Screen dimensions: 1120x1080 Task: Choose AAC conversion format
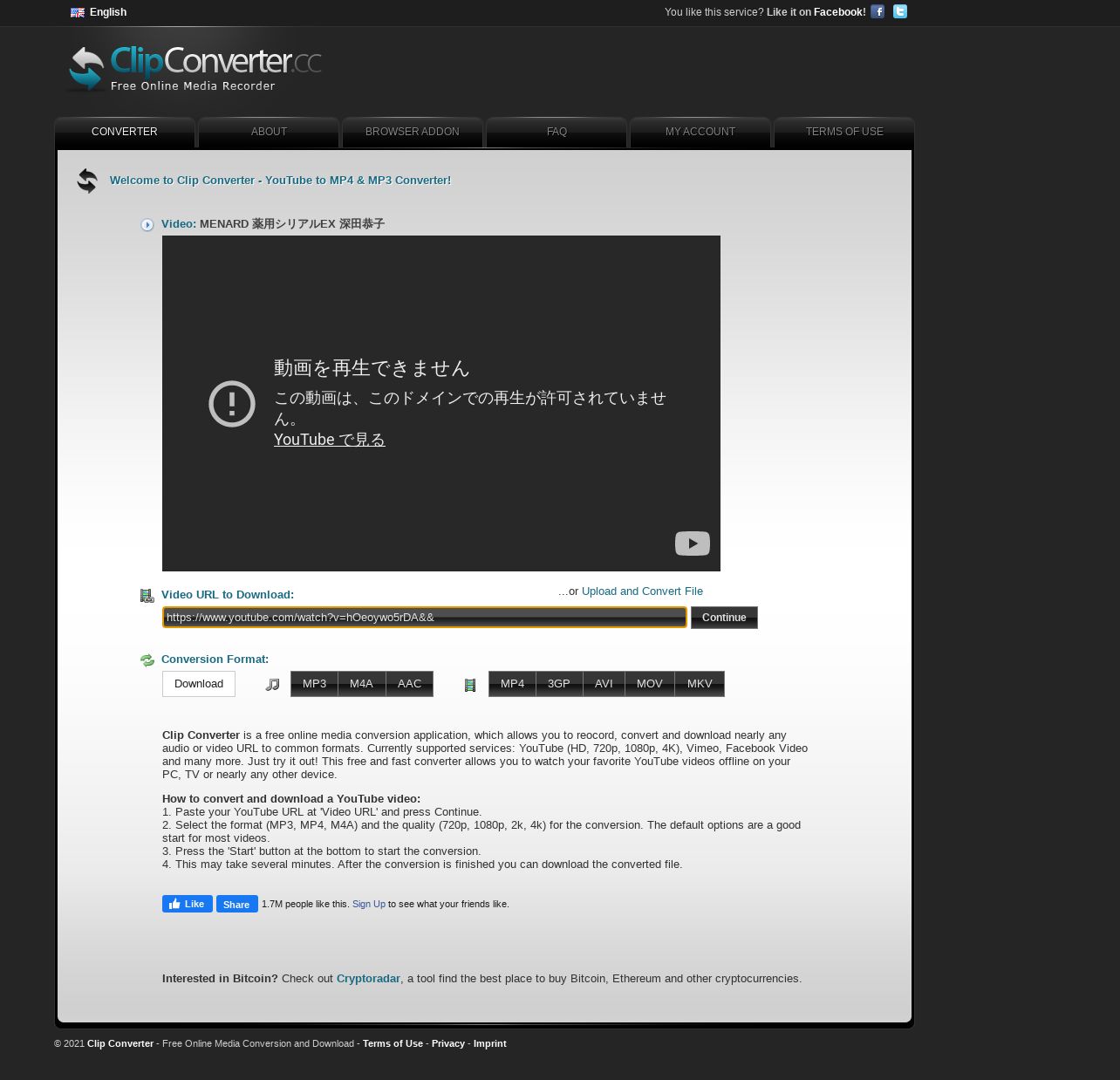(x=409, y=684)
